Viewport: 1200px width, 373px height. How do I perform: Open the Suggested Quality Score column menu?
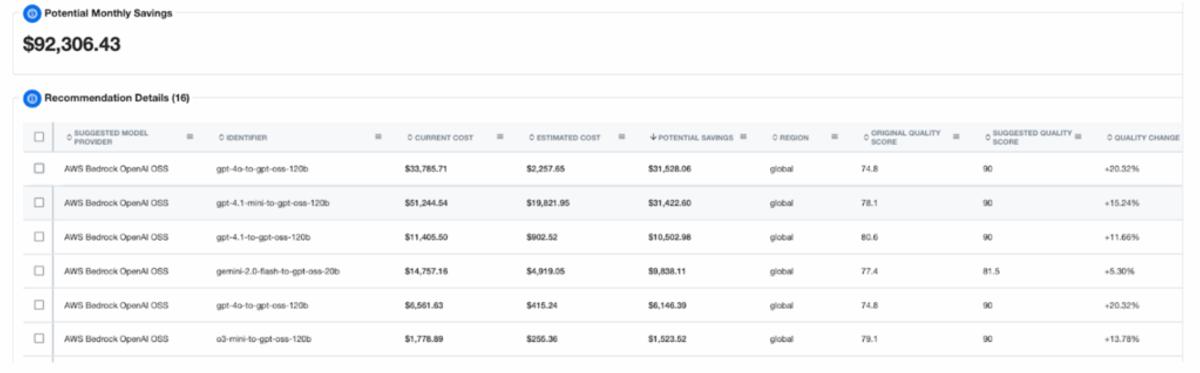(1077, 137)
